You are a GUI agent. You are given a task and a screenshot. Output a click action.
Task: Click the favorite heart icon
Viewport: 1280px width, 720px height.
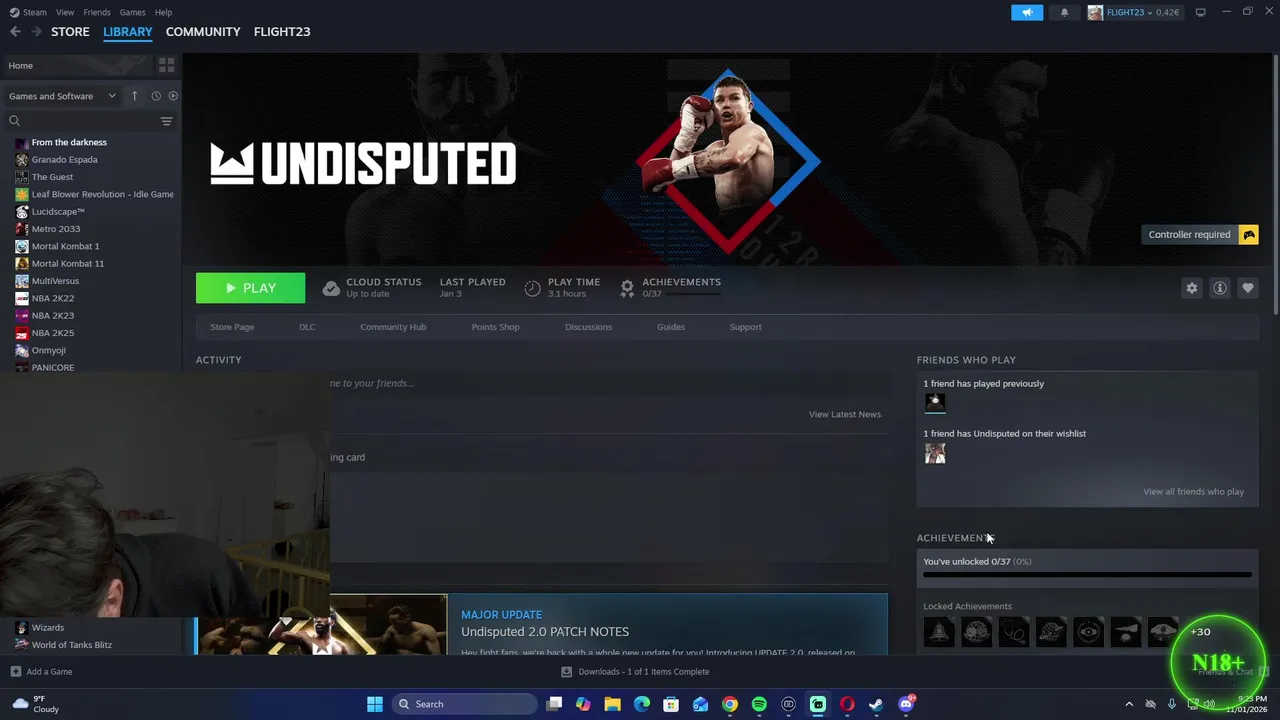click(1248, 288)
